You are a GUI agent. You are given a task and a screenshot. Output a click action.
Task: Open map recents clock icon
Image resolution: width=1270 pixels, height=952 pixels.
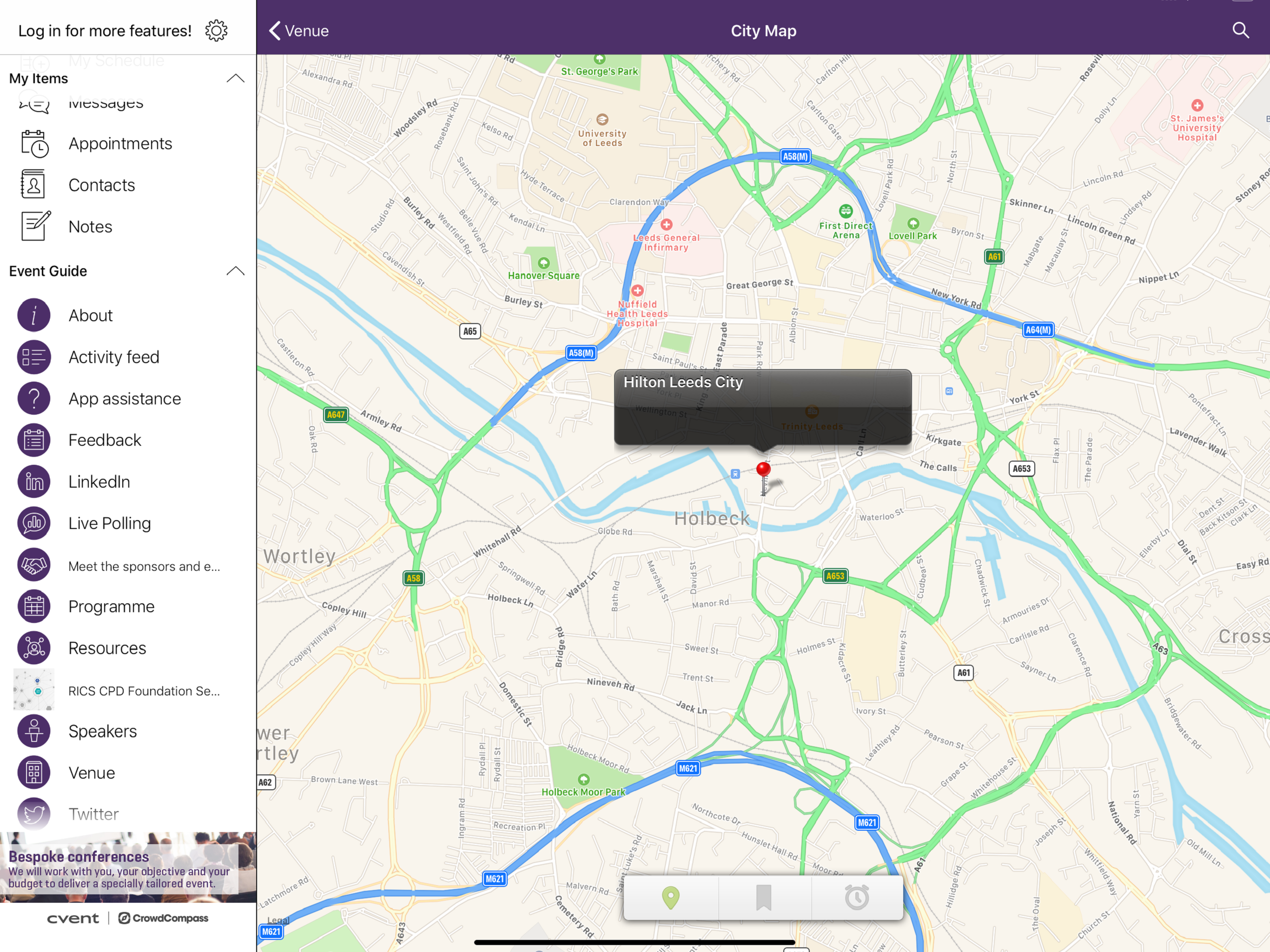click(857, 898)
